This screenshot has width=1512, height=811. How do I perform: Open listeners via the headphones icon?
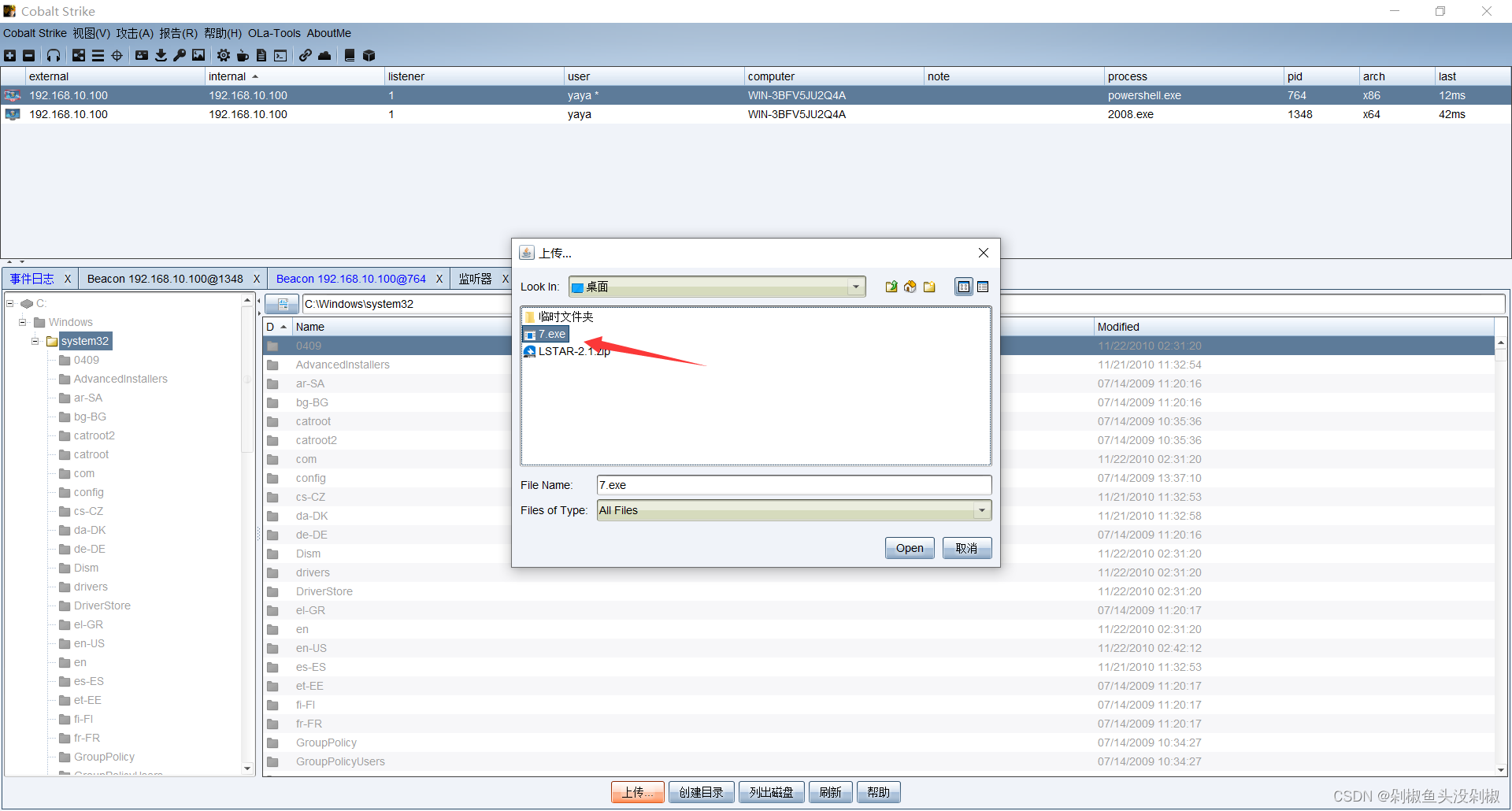pyautogui.click(x=54, y=55)
